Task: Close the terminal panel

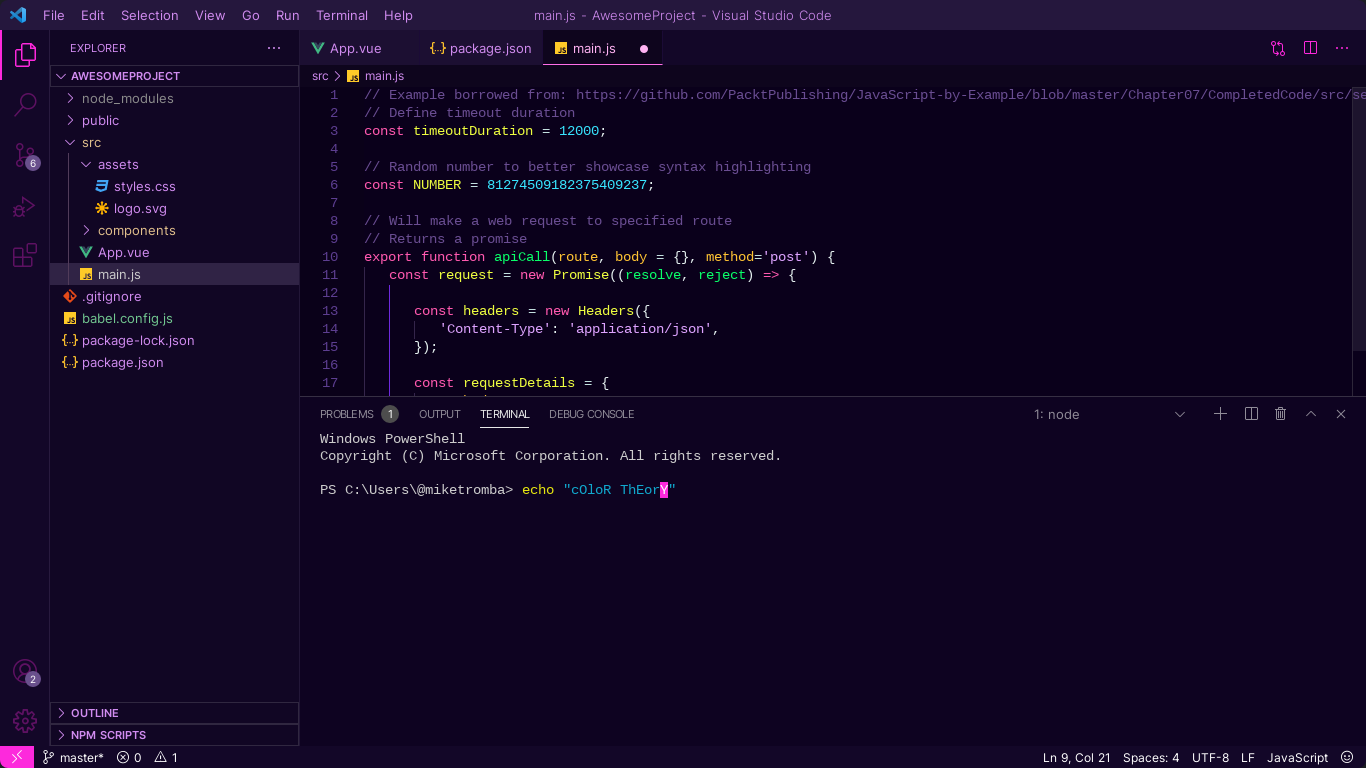Action: (x=1341, y=414)
